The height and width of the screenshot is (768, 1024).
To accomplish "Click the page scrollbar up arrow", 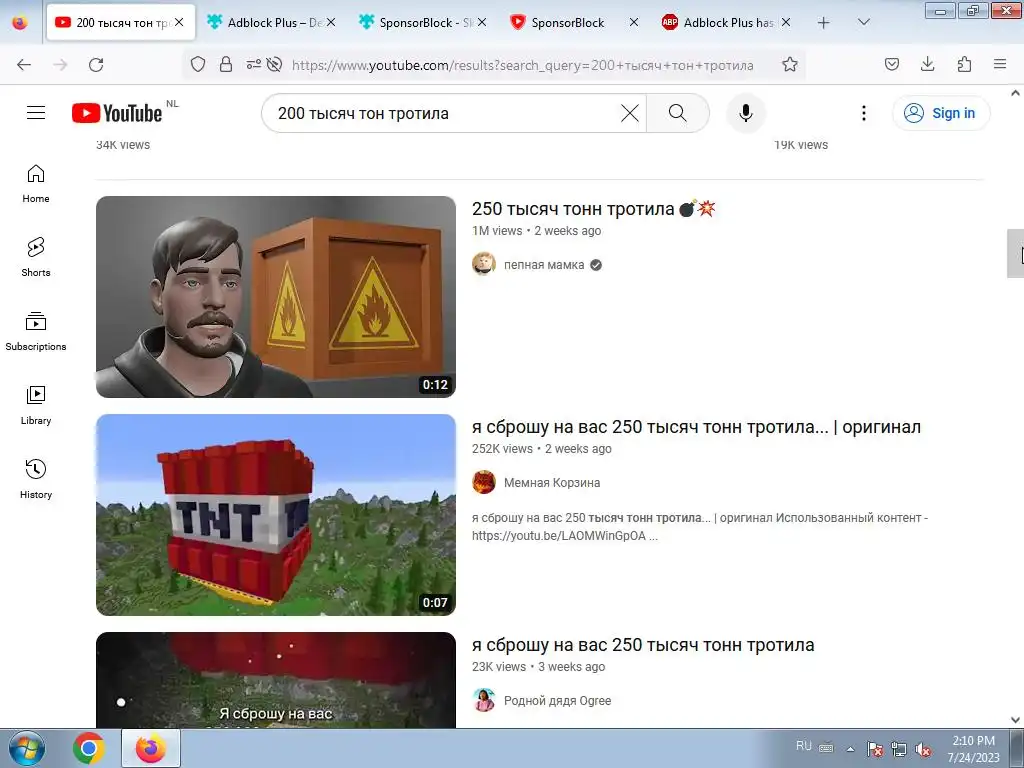I will [1015, 93].
